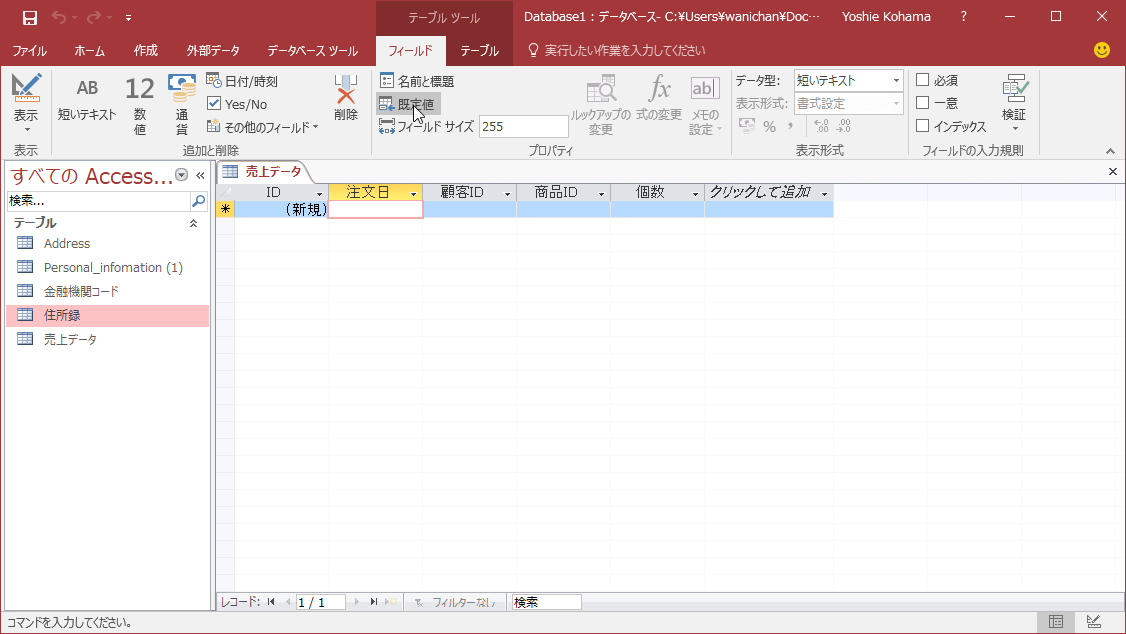Switch to the 作成 tab

(146, 50)
